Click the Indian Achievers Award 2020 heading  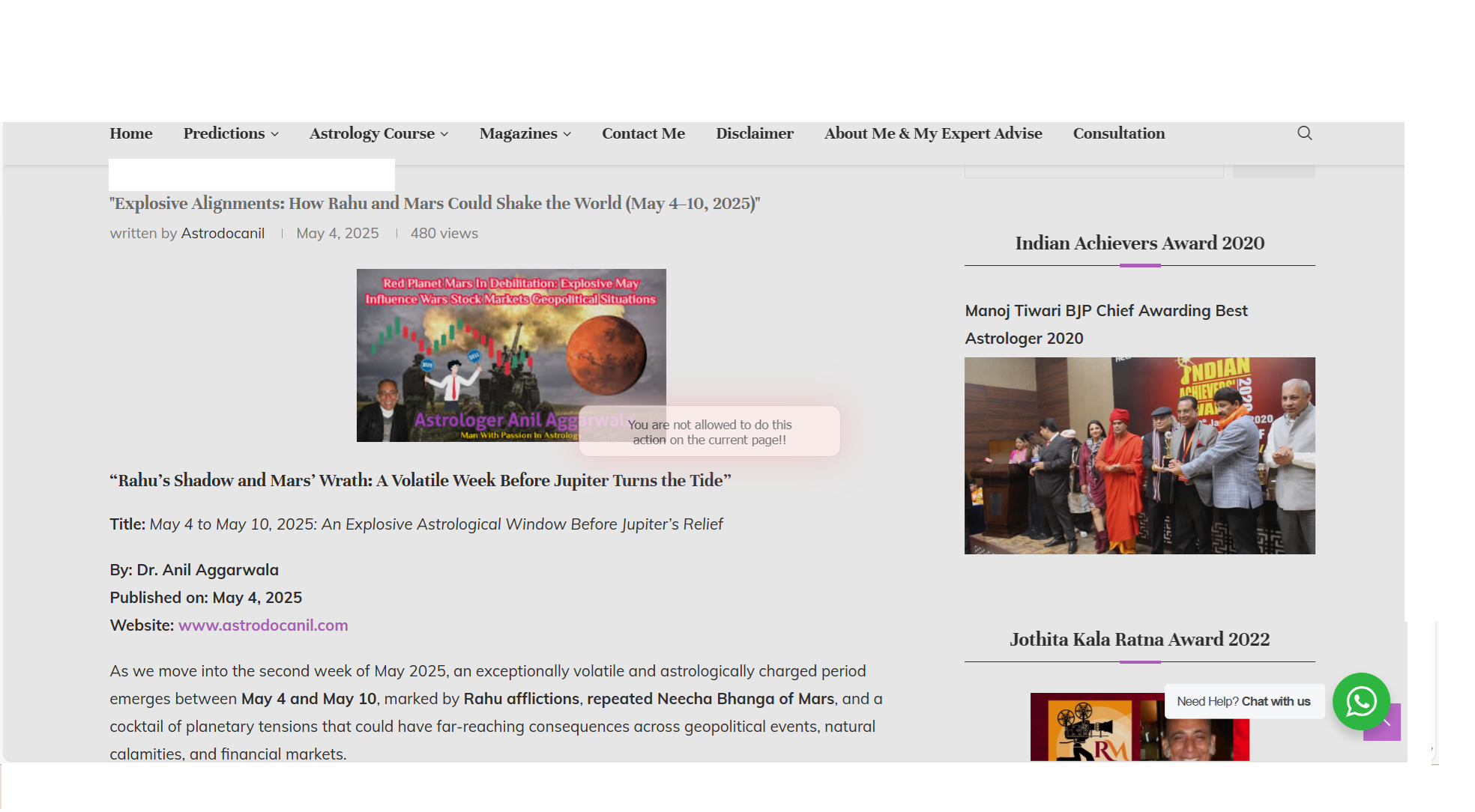[x=1139, y=243]
